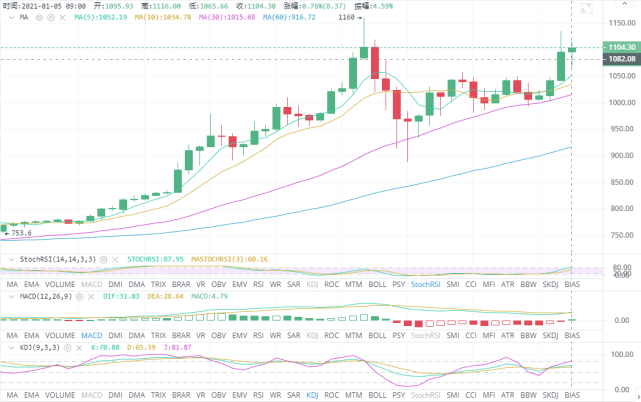Select BIAS in the bottom tab strip under KDJ panel

[572, 395]
